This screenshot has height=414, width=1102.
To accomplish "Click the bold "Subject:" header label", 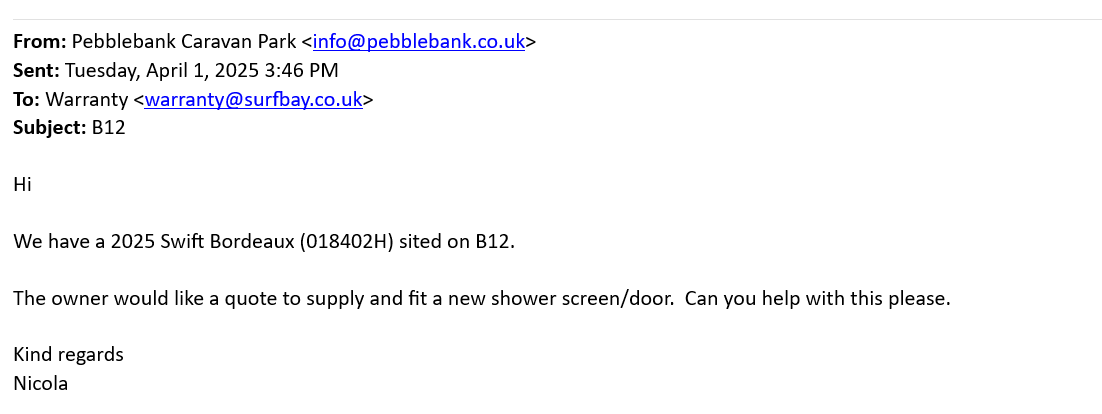I will pos(49,128).
